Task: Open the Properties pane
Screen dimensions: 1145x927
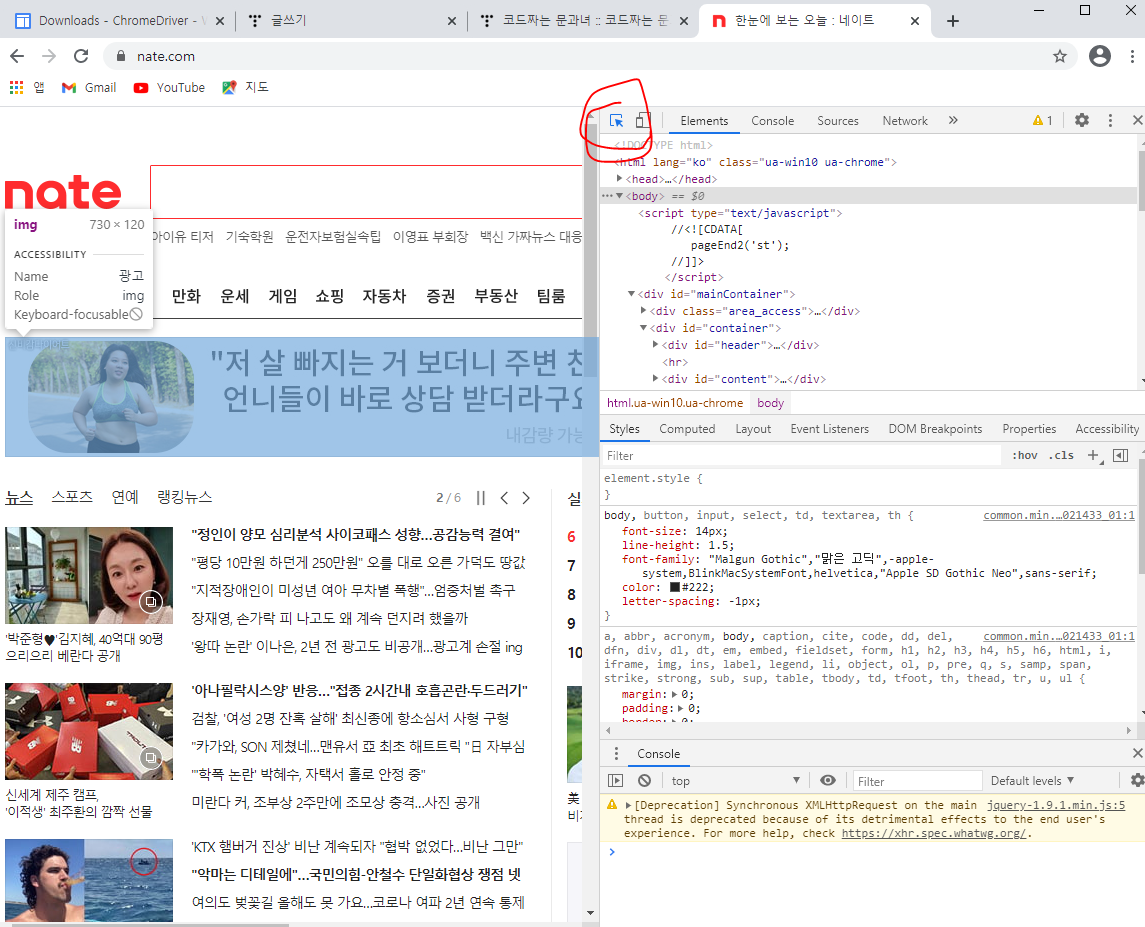Action: tap(1029, 429)
